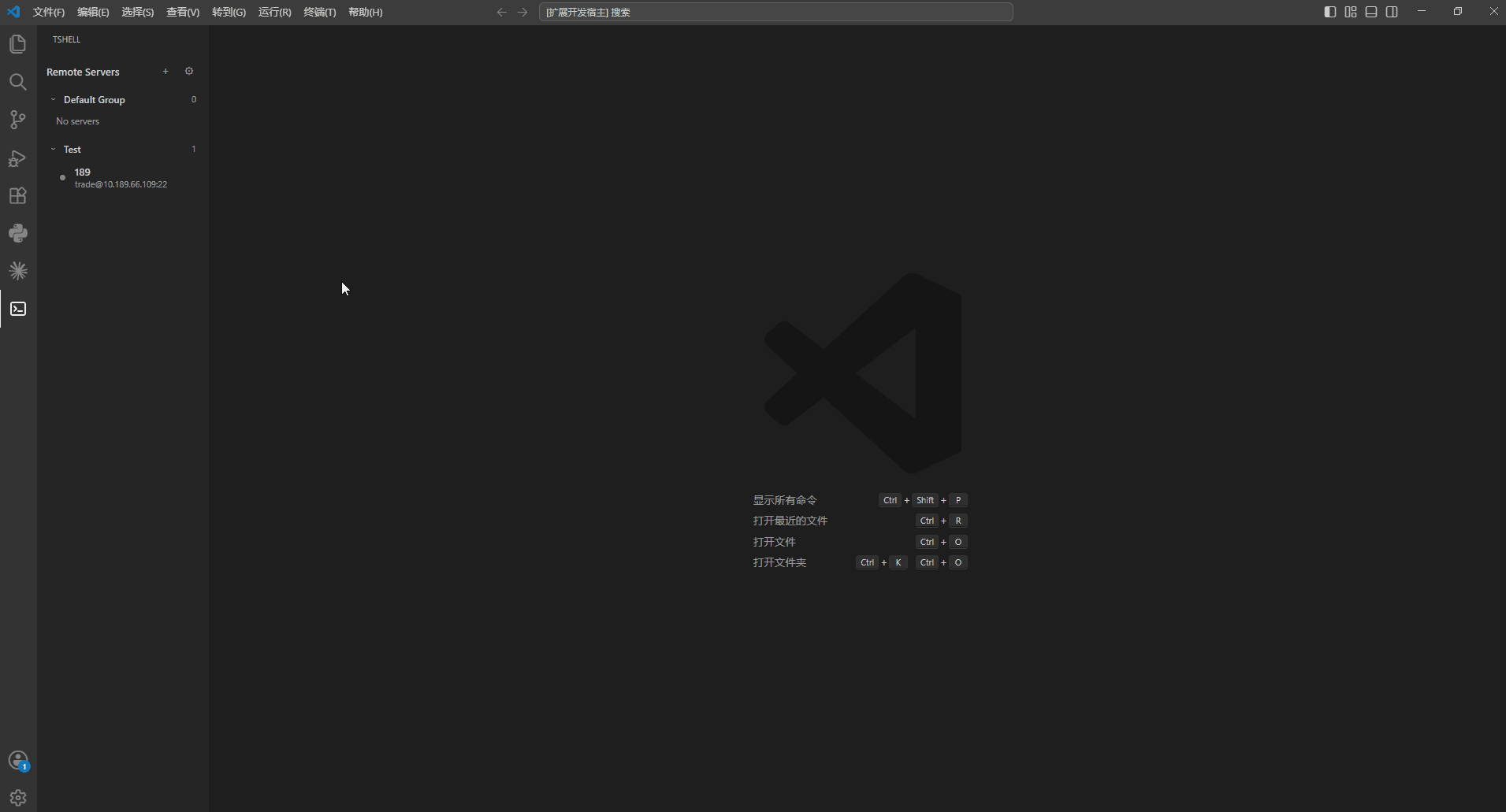
Task: Open the 编辑(E) menu
Action: (x=93, y=12)
